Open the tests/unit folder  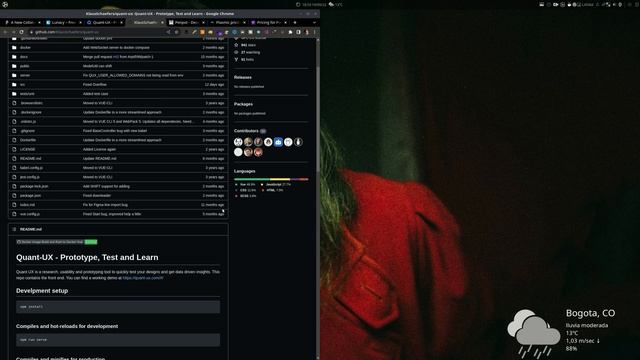(27, 94)
